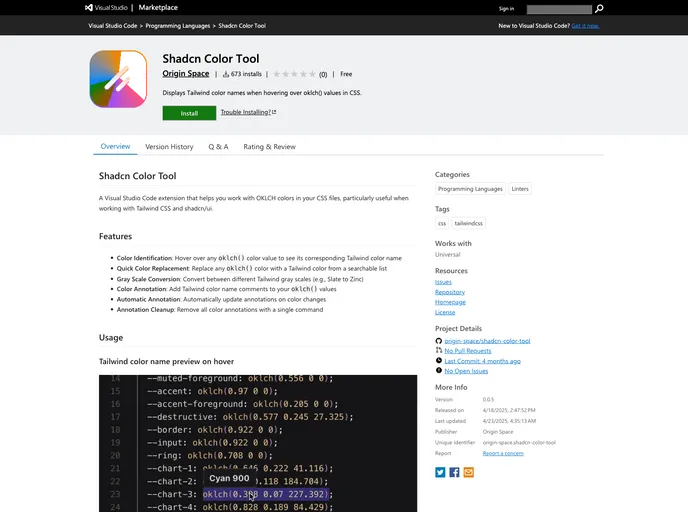Screen dimensions: 688x512
Task: Click the Features heading
Action: point(115,236)
